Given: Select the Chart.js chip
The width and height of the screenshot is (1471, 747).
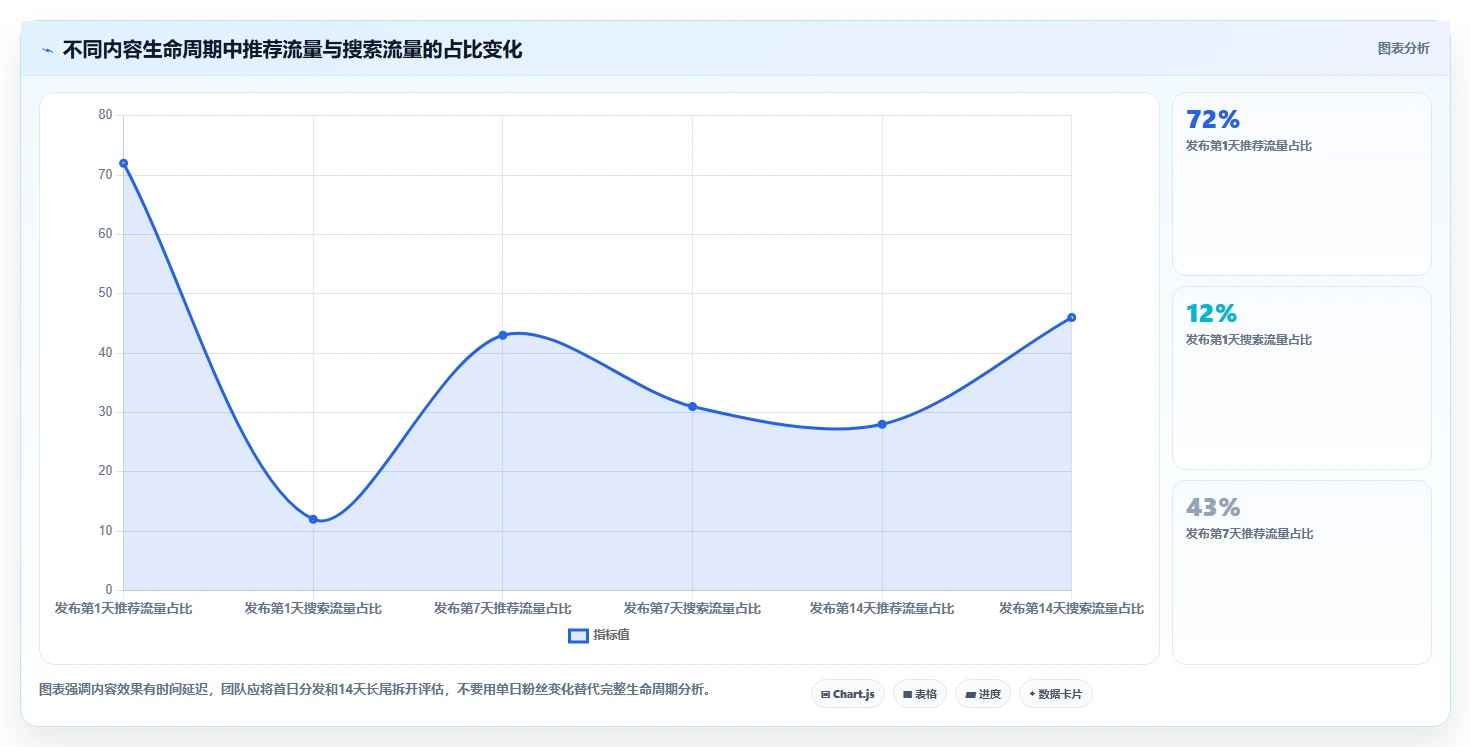Looking at the screenshot, I should point(847,694).
